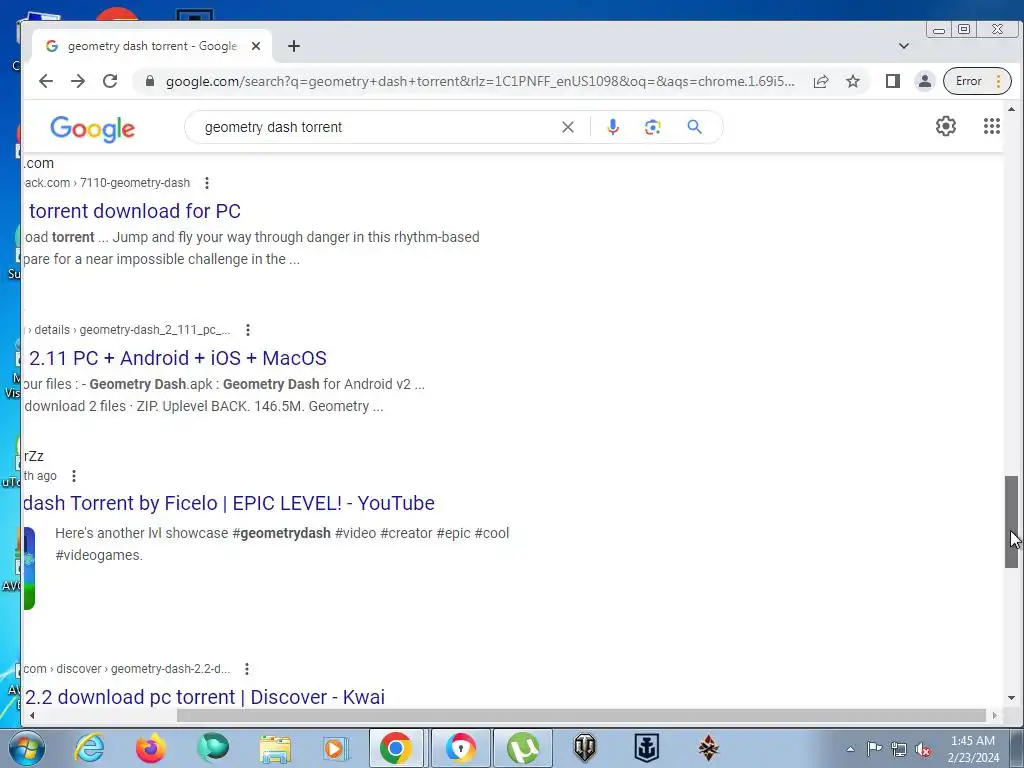Viewport: 1024px width, 768px height.
Task: Submit search with magnifier icon
Action: [694, 127]
